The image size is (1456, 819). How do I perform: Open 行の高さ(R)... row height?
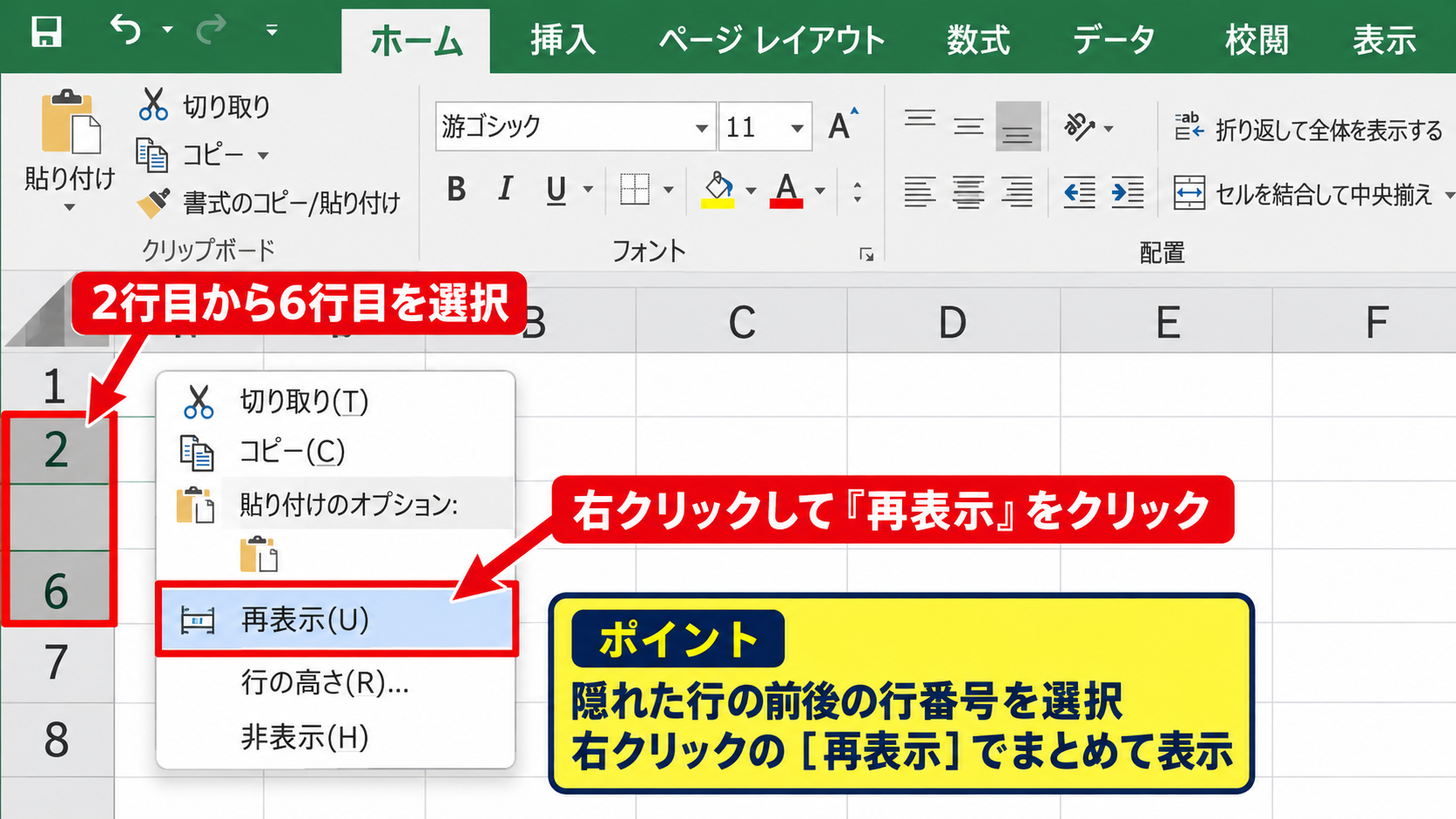(335, 682)
